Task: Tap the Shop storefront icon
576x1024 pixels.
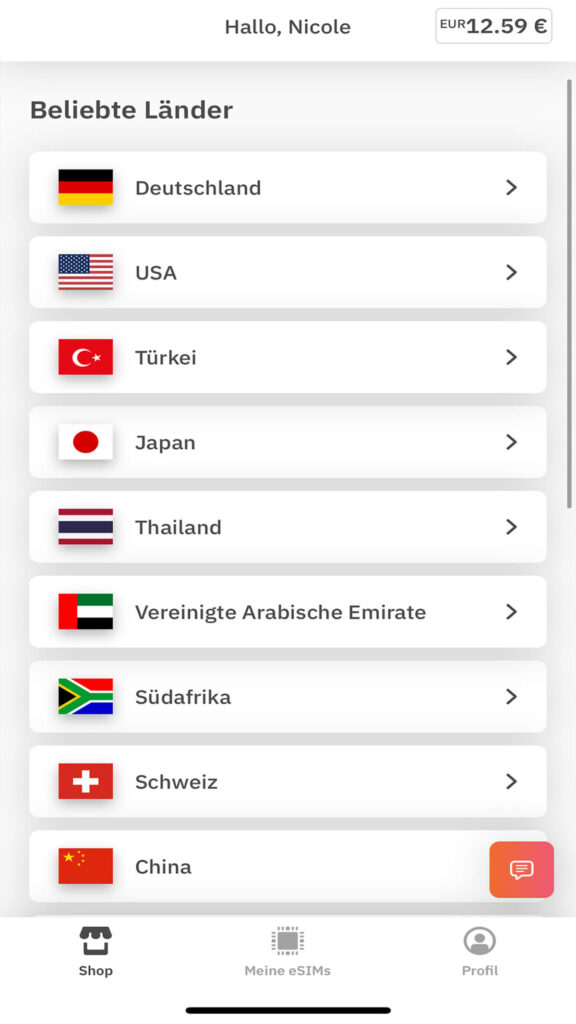Action: pyautogui.click(x=96, y=941)
